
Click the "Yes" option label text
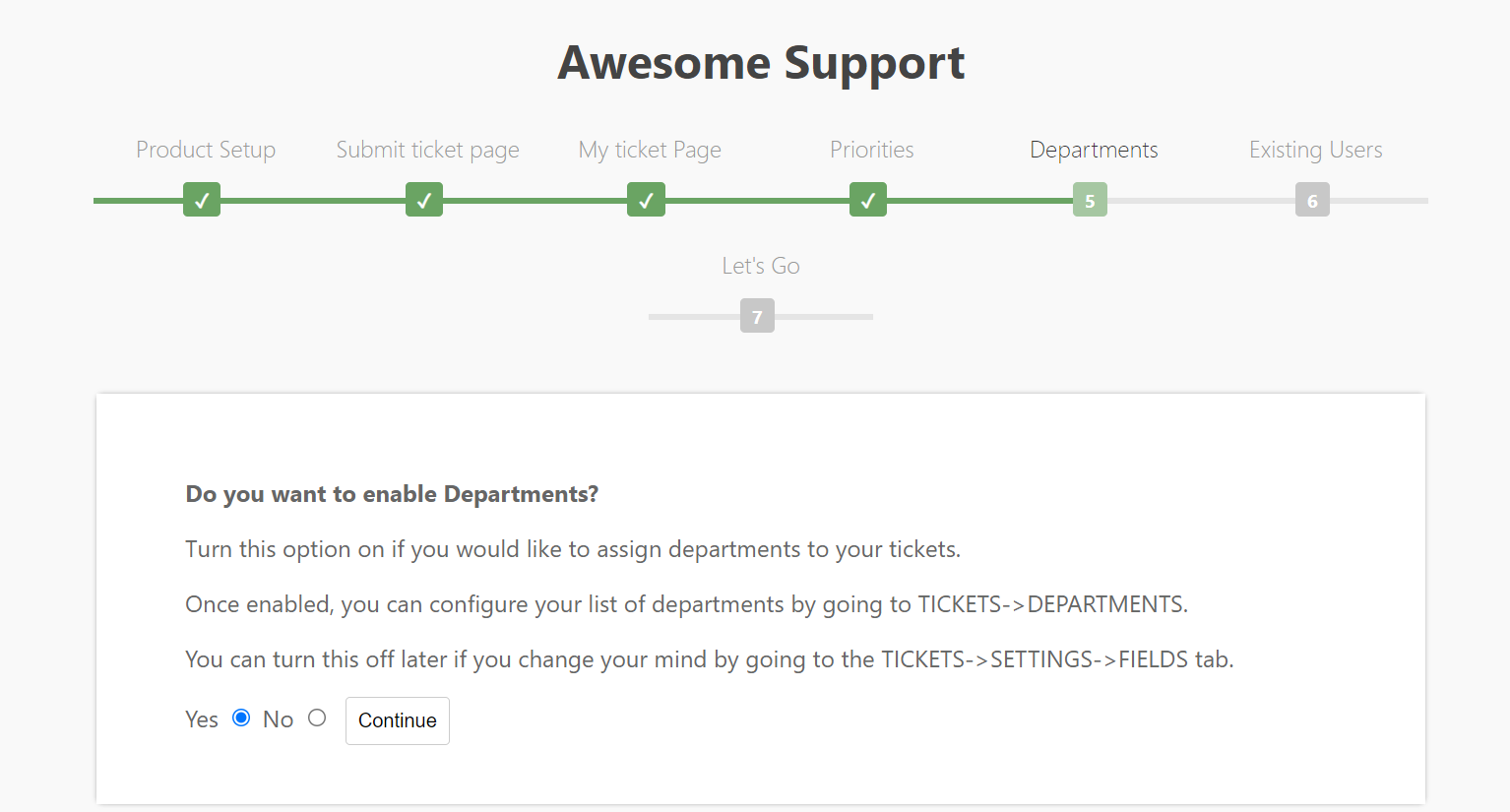coord(202,719)
